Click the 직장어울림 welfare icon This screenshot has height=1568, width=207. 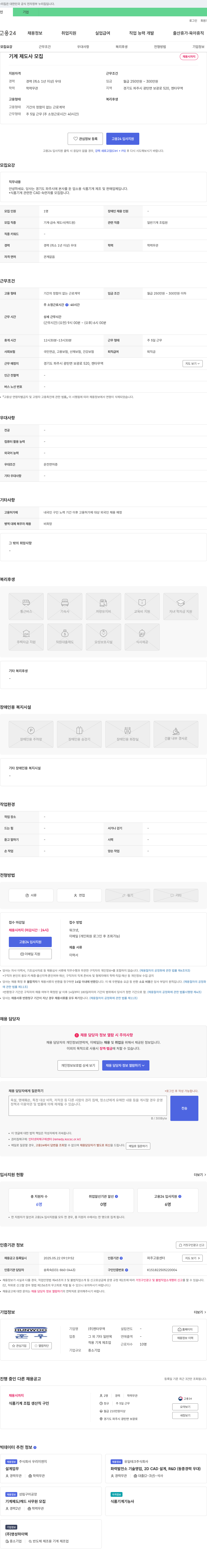(65, 637)
